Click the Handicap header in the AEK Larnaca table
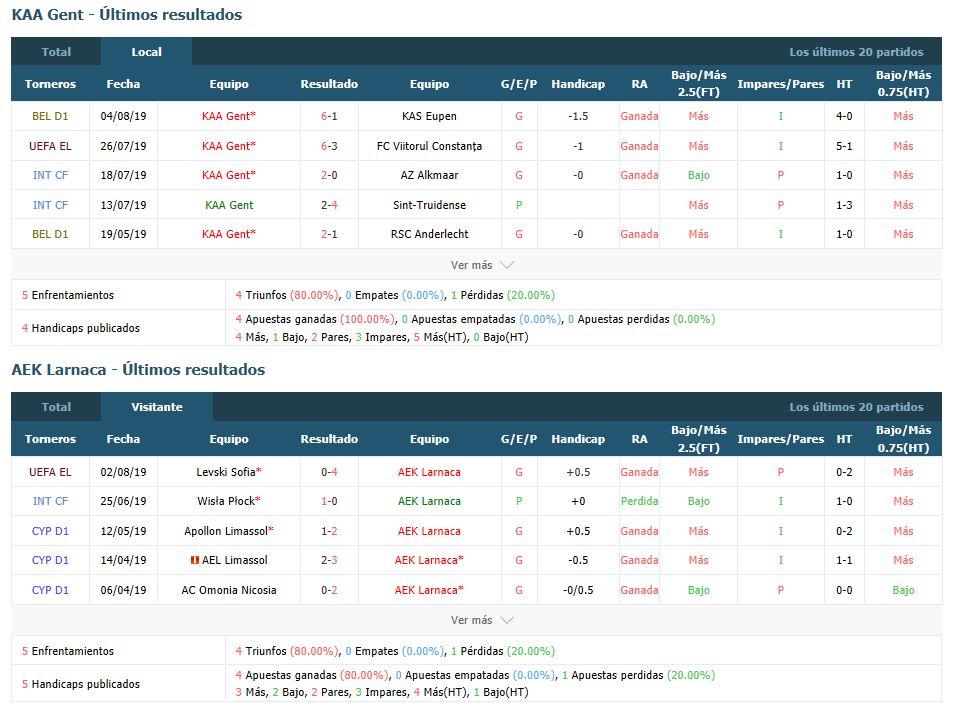Image resolution: width=960 pixels, height=716 pixels. (x=578, y=439)
